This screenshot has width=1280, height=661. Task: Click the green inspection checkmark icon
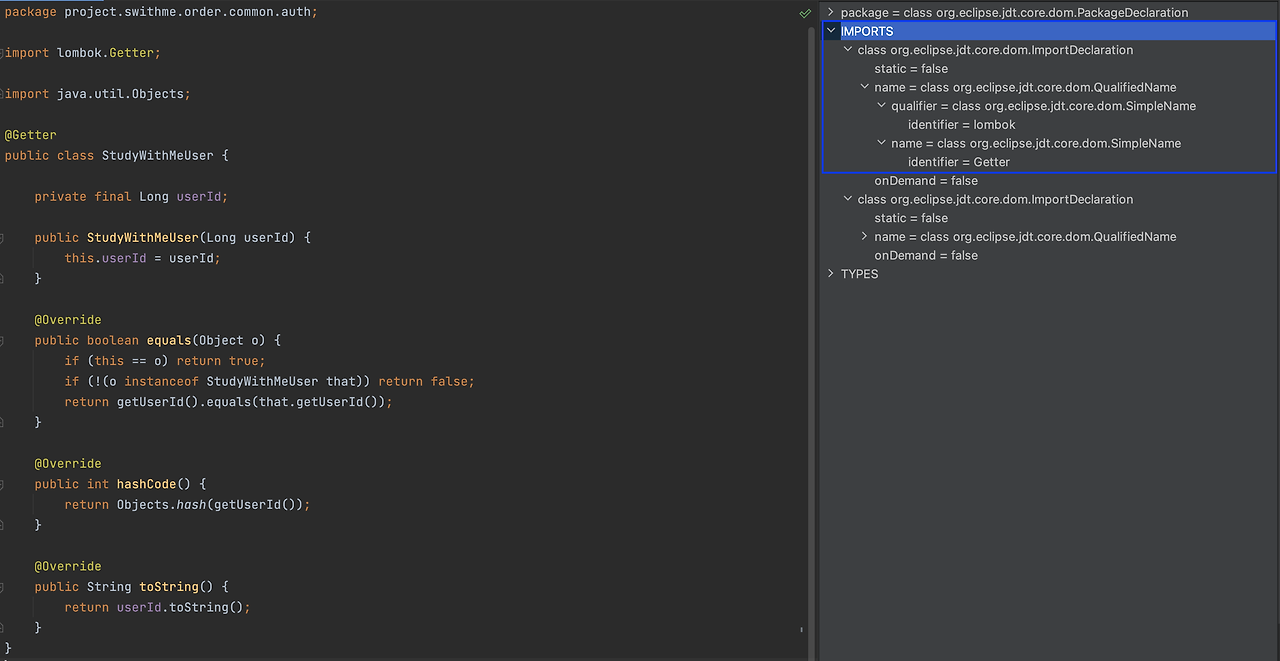[805, 14]
